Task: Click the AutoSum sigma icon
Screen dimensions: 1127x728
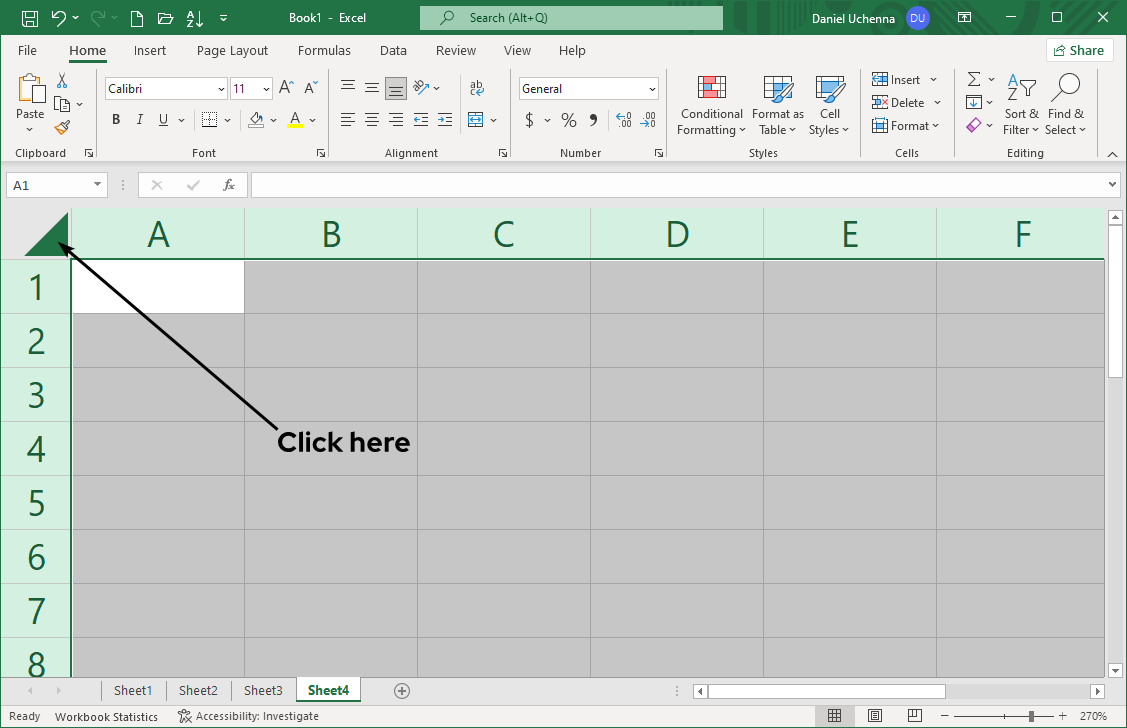Action: 973,80
